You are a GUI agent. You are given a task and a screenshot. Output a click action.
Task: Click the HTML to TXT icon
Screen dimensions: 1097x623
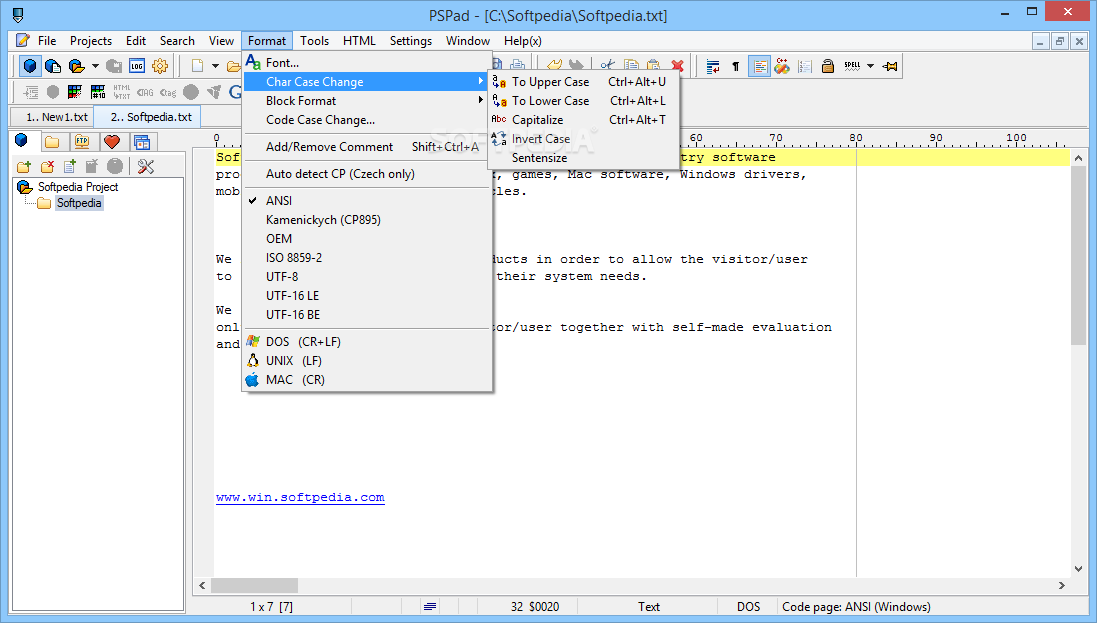pos(122,92)
